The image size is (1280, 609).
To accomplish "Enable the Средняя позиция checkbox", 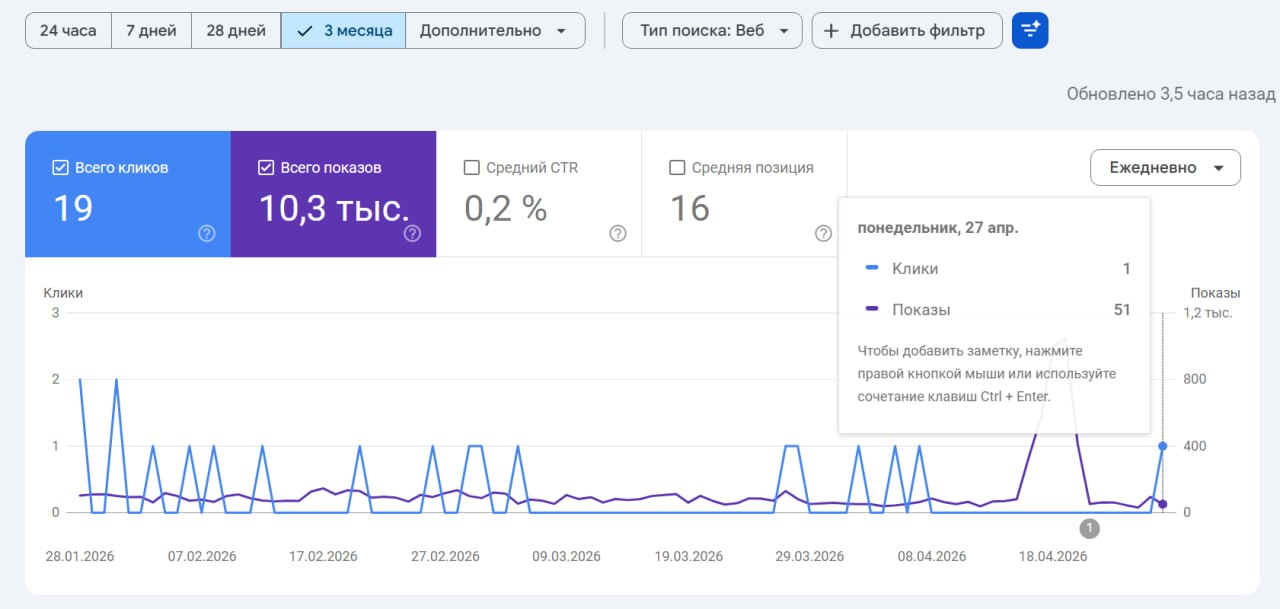I will click(677, 168).
